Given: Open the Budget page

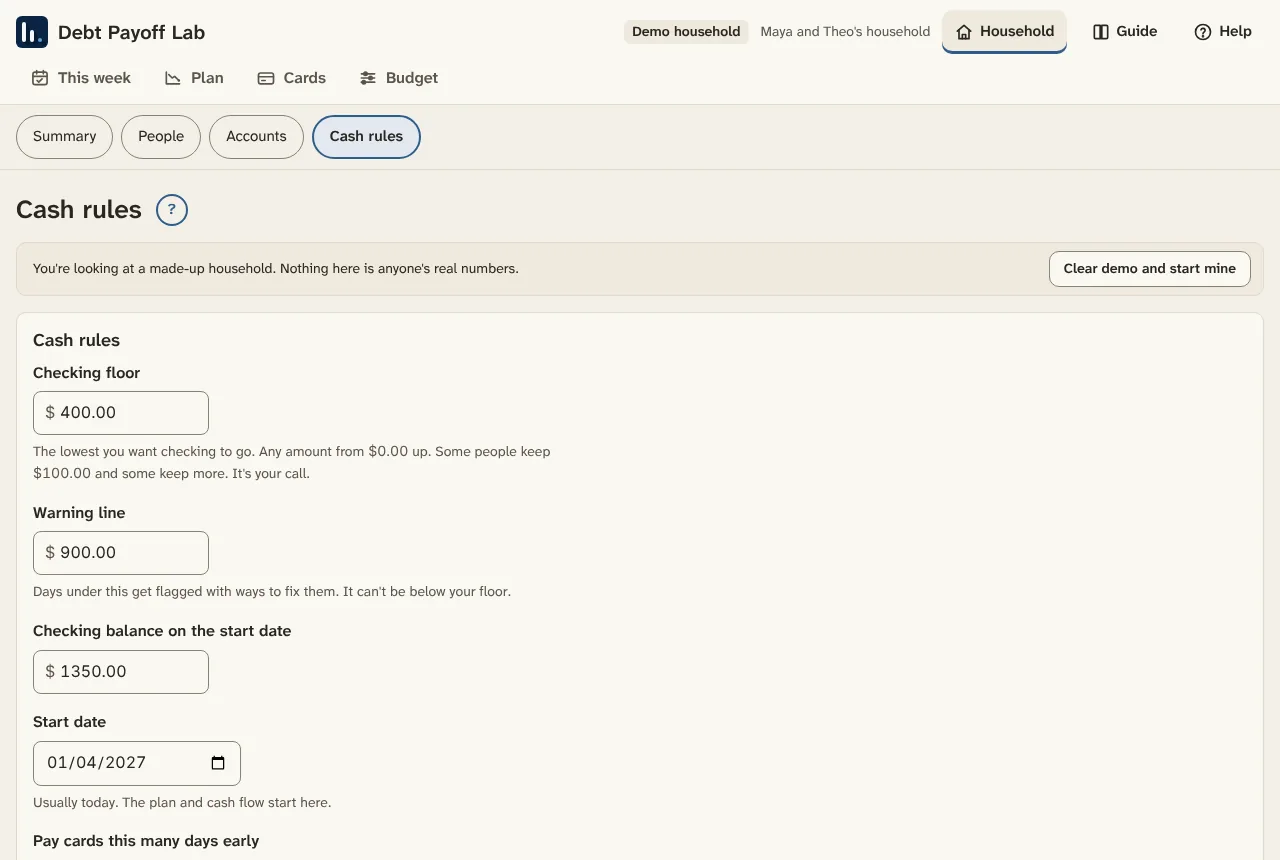Looking at the screenshot, I should (x=399, y=78).
